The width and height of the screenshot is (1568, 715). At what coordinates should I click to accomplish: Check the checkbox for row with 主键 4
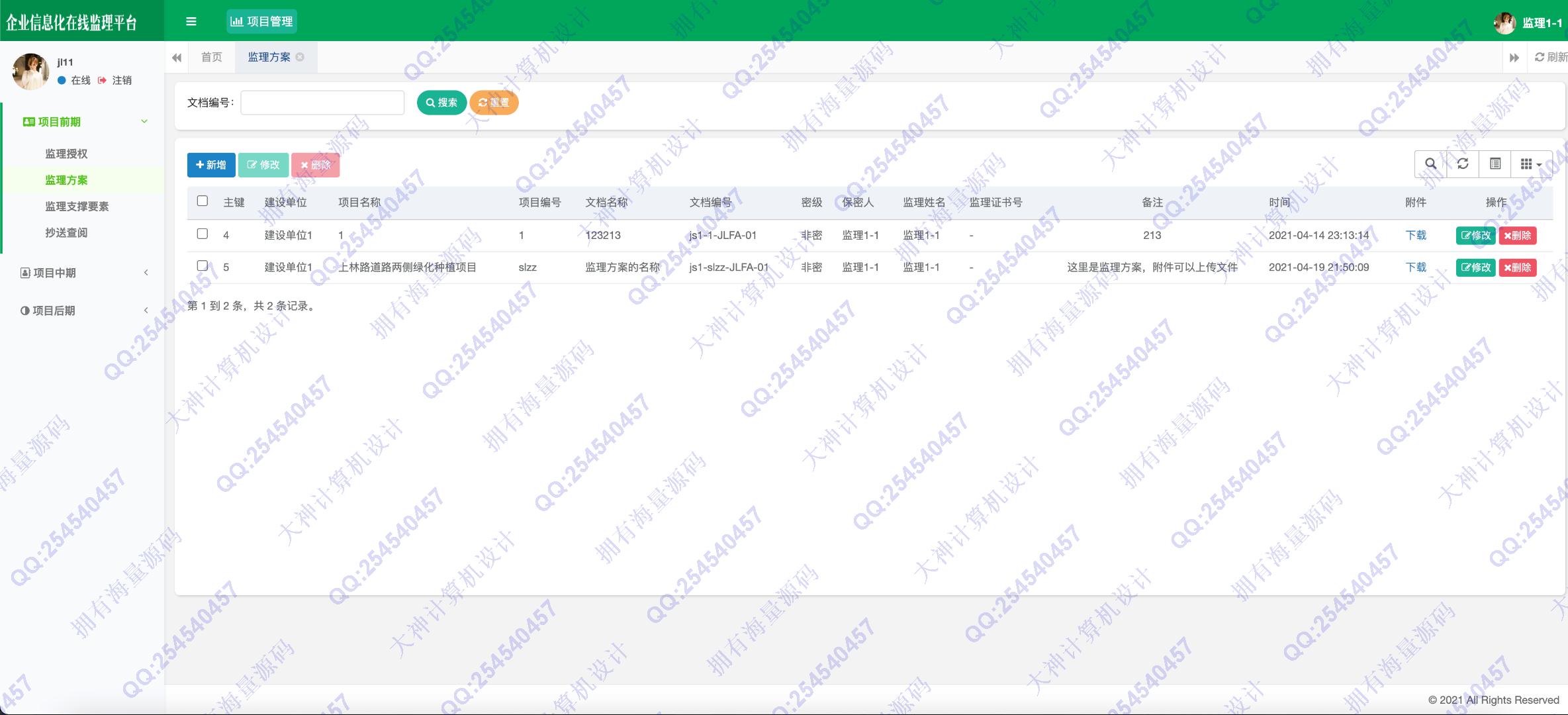coord(203,234)
